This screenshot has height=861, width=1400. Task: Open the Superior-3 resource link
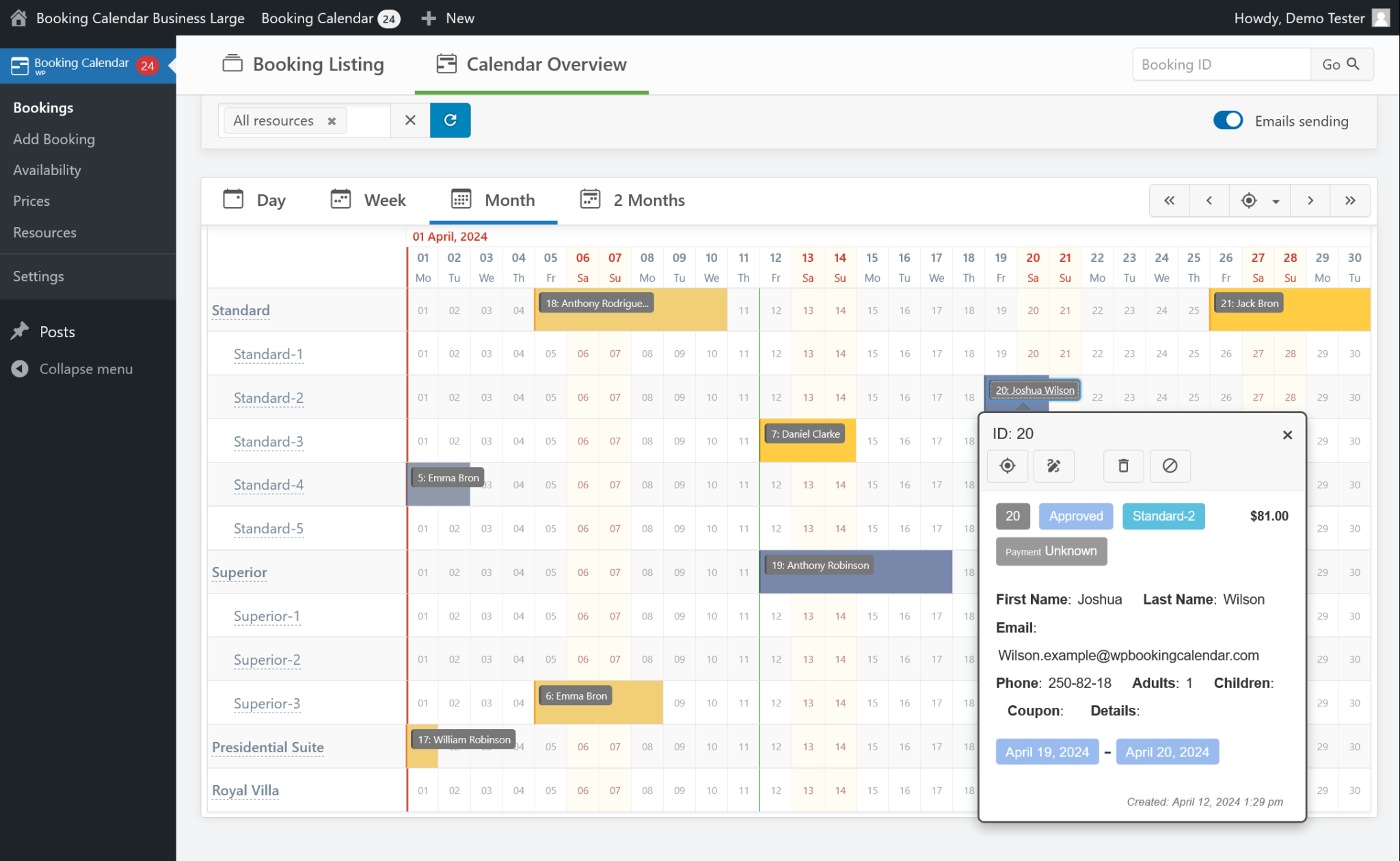(267, 703)
